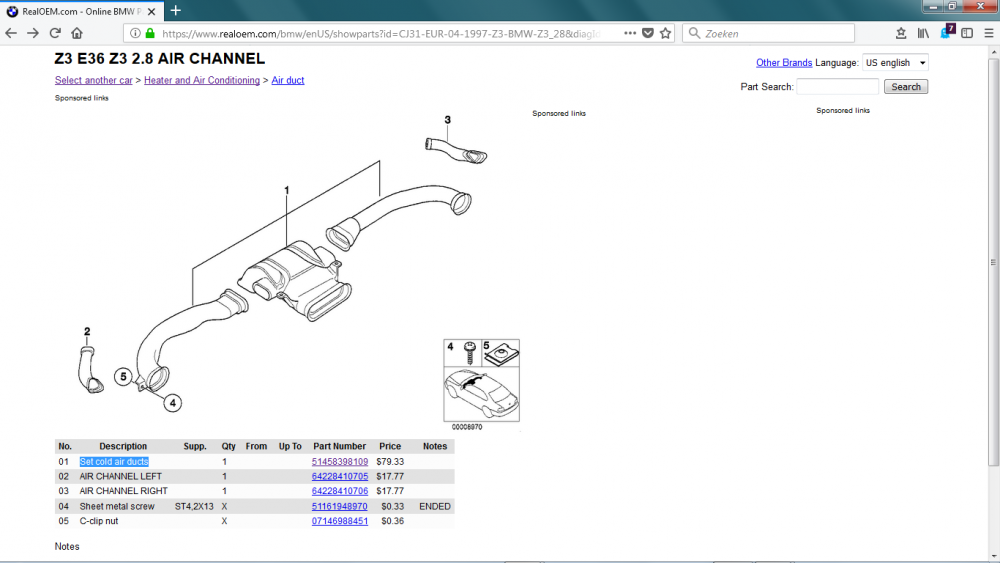Click the Price column header

click(x=390, y=446)
